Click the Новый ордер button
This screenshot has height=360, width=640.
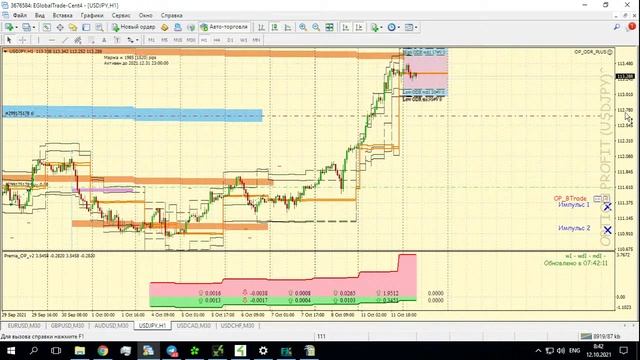point(134,27)
